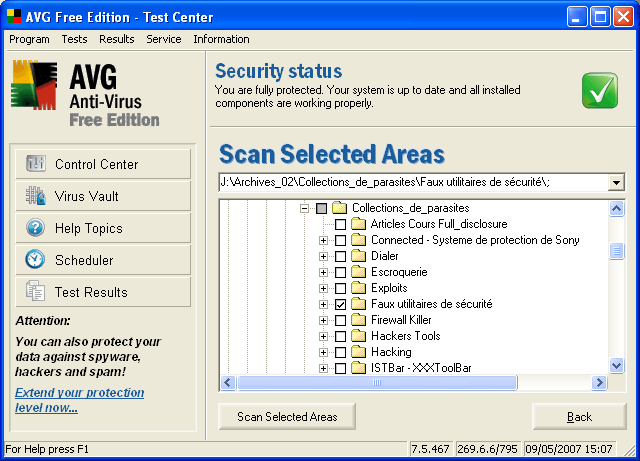The width and height of the screenshot is (640, 461).
Task: Expand the Dialer tree node
Action: [323, 256]
